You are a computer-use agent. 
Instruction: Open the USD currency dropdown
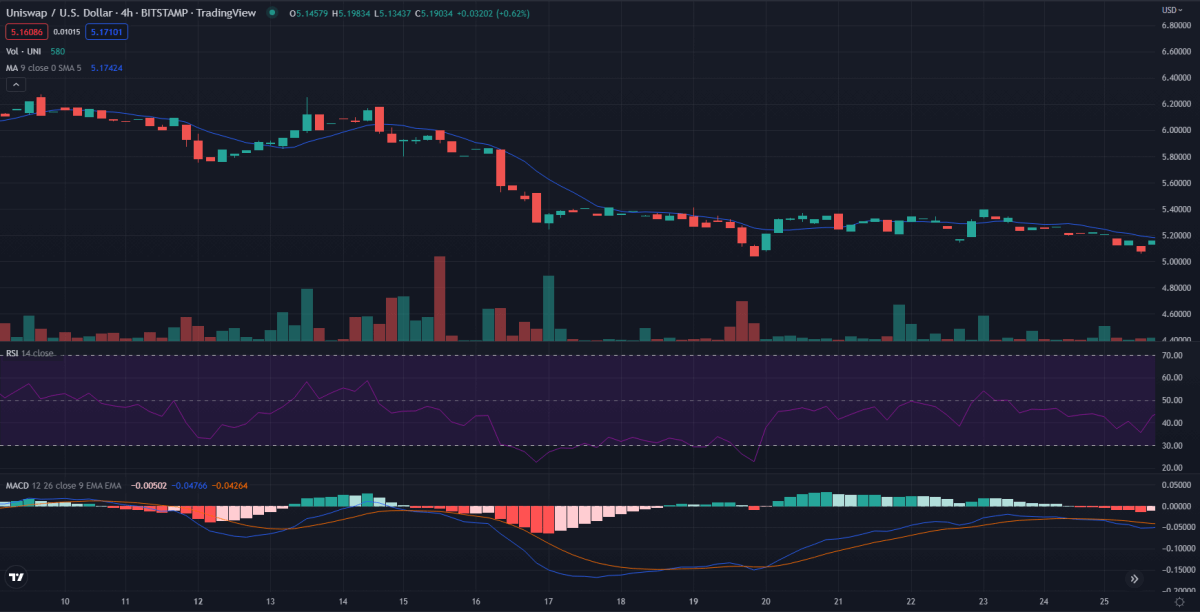pos(1171,9)
